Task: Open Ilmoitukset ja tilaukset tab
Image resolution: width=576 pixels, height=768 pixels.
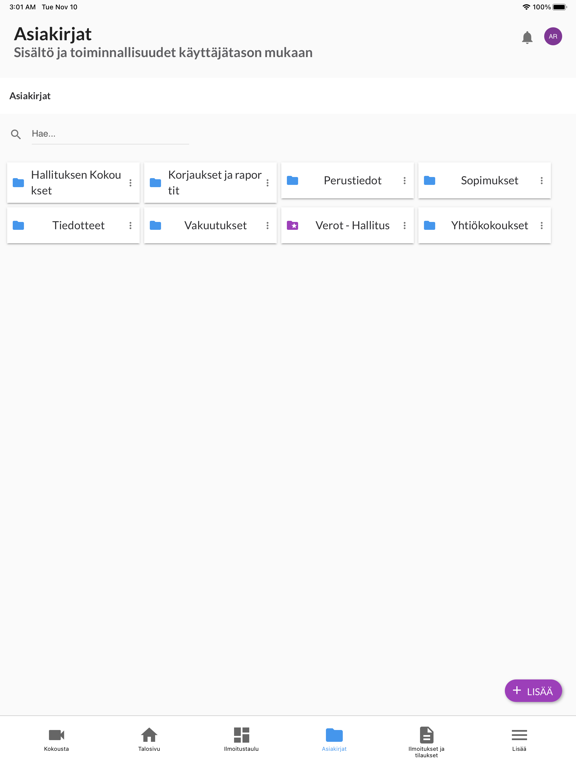Action: [x=427, y=742]
